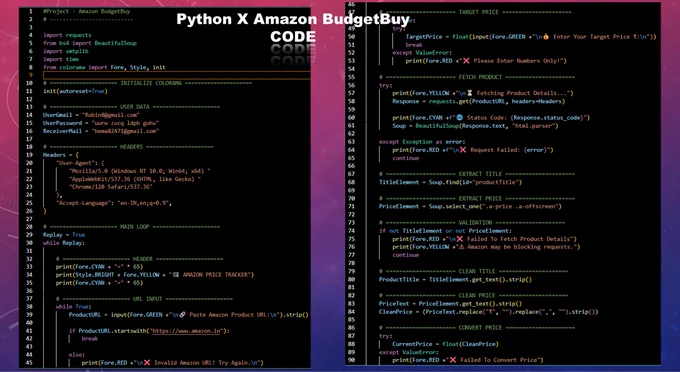Click the "AMAZON PRICE TRACKER" print statement
Image resolution: width=680 pixels, height=372 pixels.
pyautogui.click(x=155, y=275)
